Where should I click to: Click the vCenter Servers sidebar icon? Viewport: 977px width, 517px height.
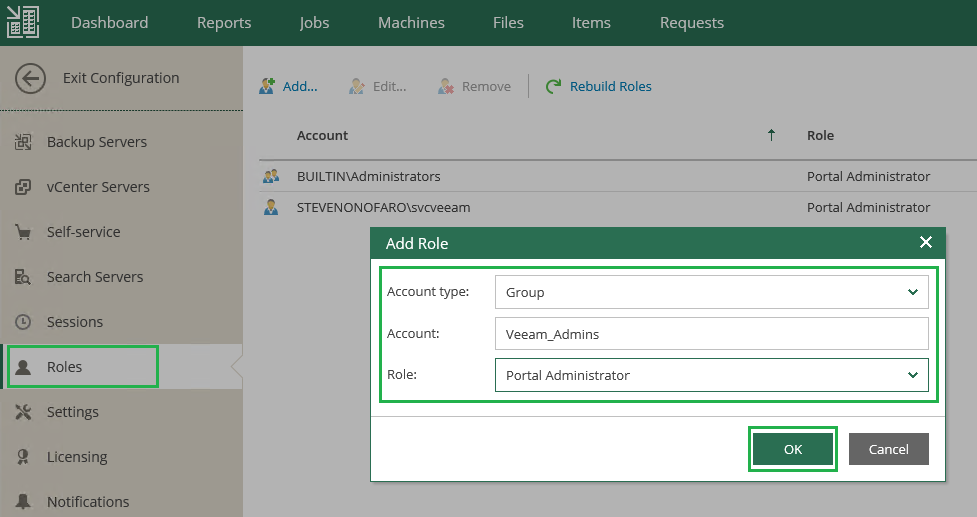click(23, 187)
